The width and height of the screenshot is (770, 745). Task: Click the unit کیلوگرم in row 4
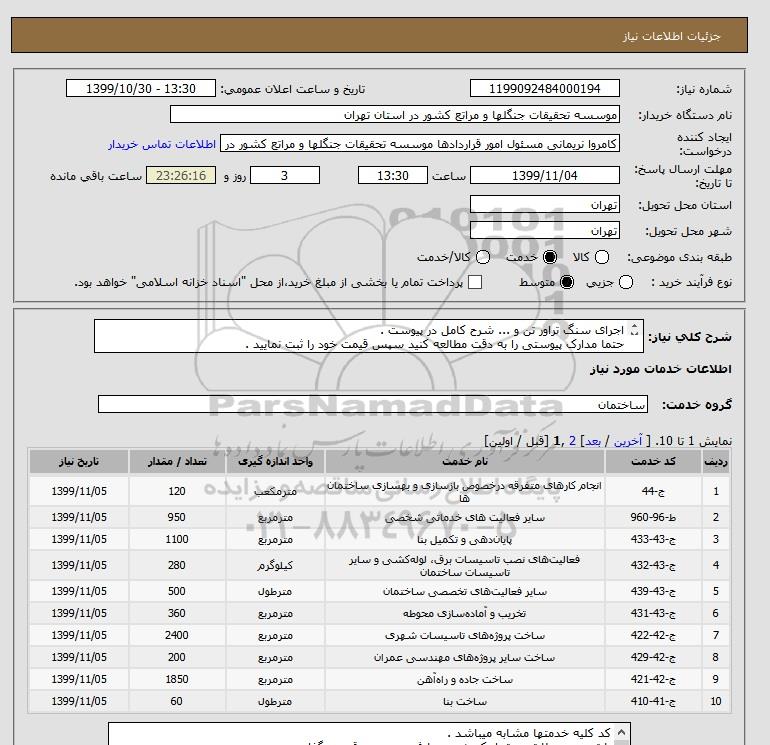pos(275,565)
